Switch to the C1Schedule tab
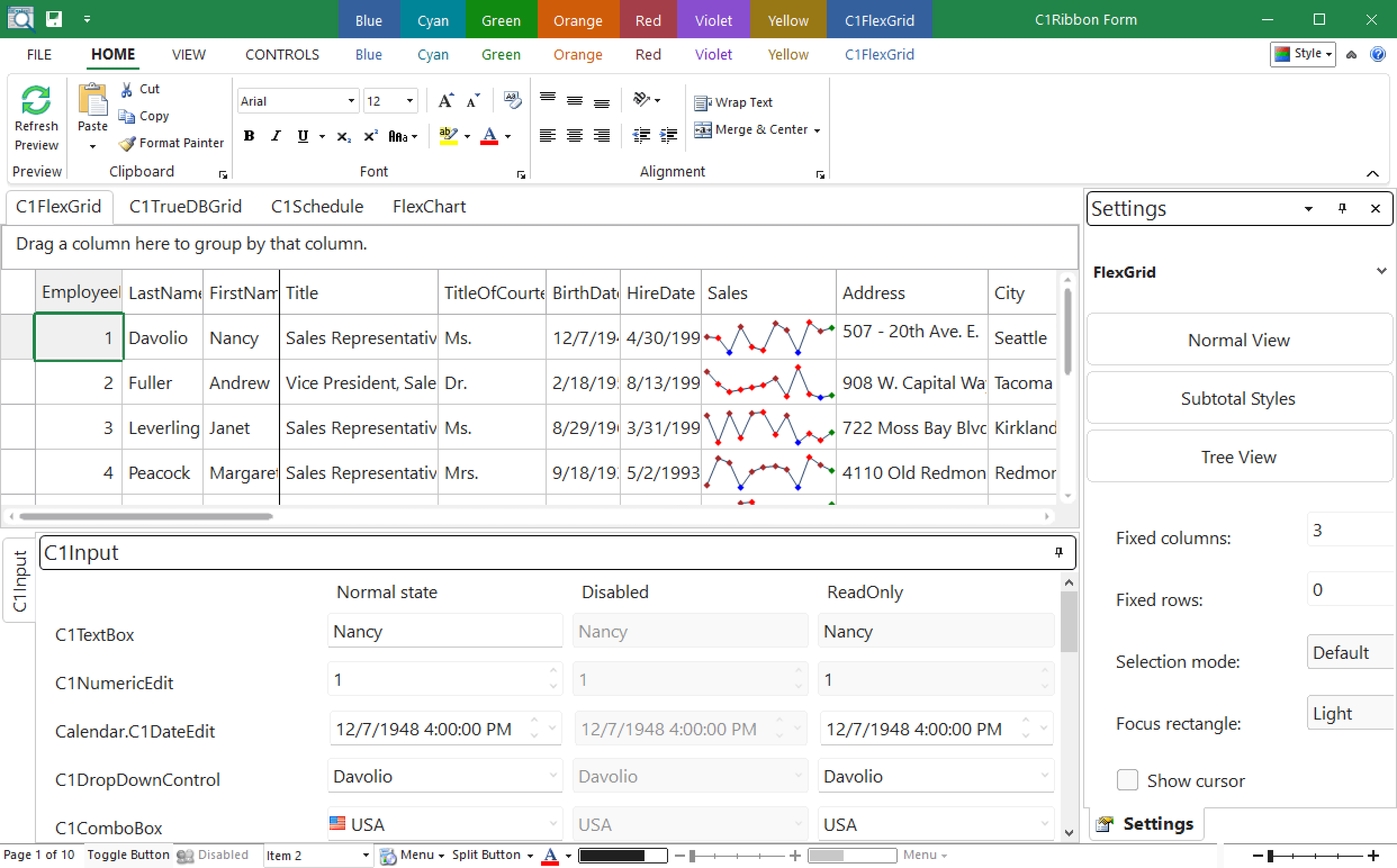1397x868 pixels. pos(317,207)
